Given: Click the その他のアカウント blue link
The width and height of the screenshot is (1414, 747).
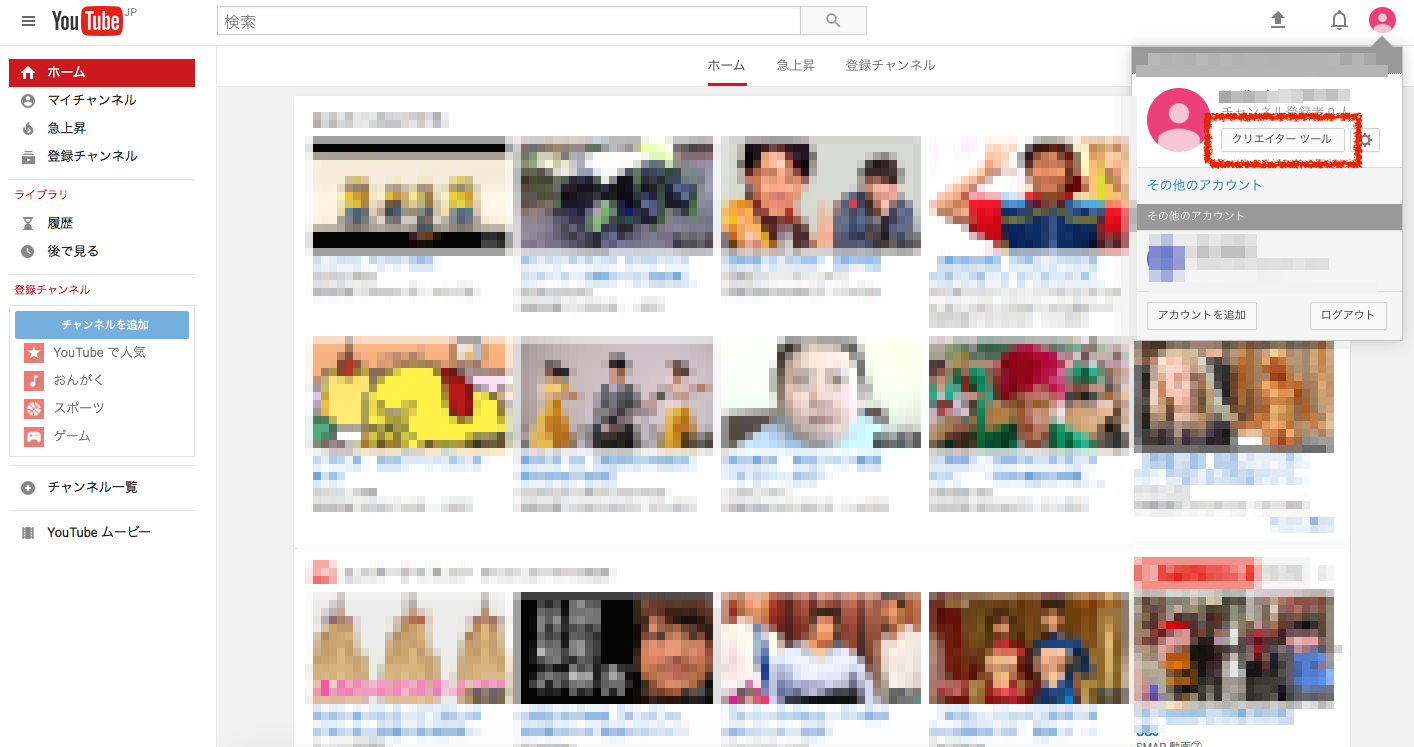Looking at the screenshot, I should 1205,185.
